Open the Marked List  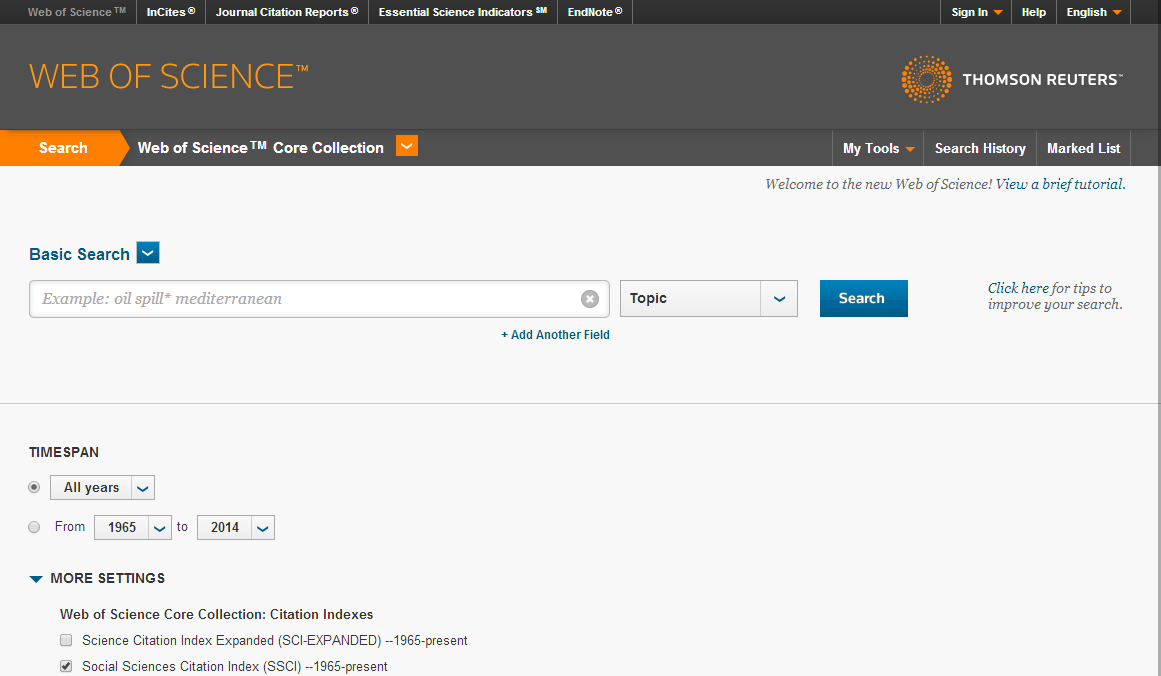pos(1083,148)
